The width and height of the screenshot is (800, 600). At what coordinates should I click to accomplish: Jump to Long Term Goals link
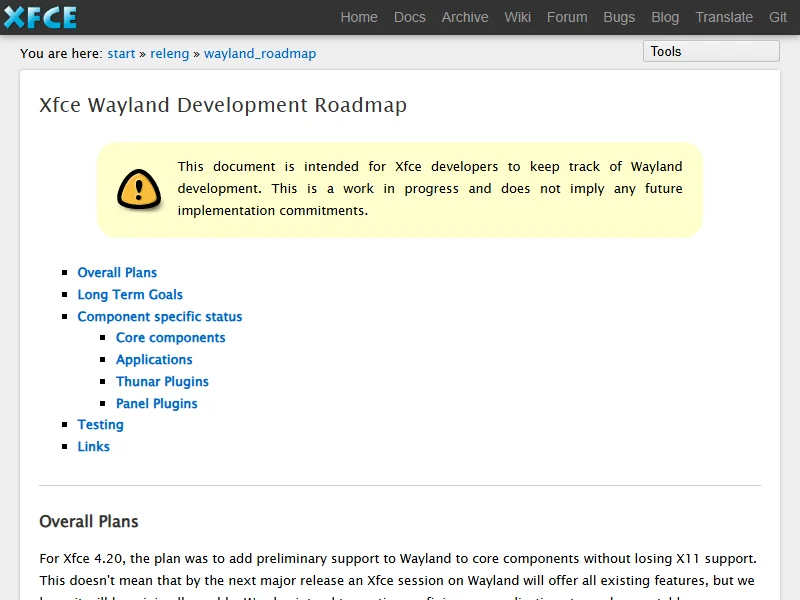[130, 295]
